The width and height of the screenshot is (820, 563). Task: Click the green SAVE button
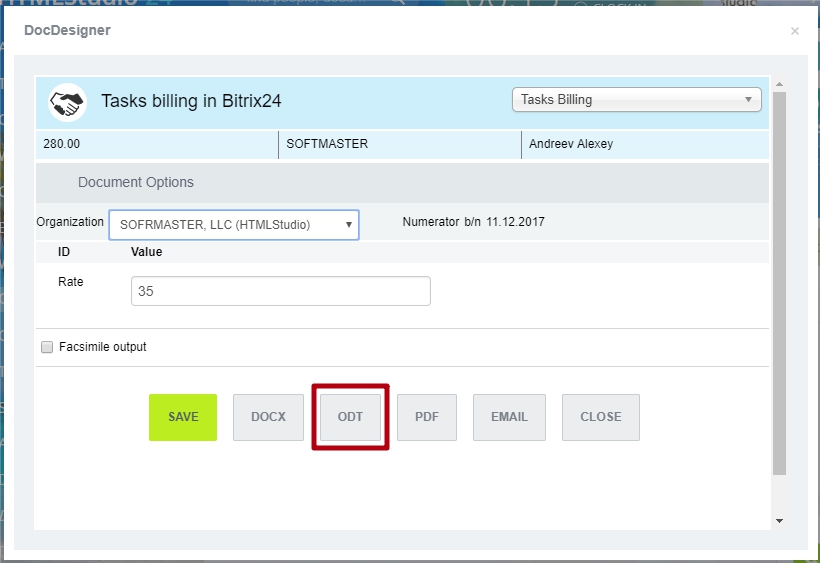[x=183, y=417]
